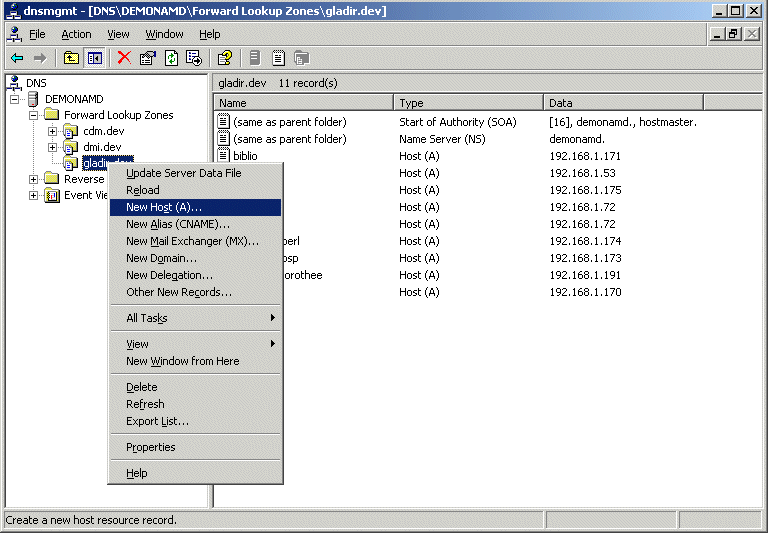Collapse the DEMONAMD server node
This screenshot has height=533, width=768.
[x=16, y=99]
